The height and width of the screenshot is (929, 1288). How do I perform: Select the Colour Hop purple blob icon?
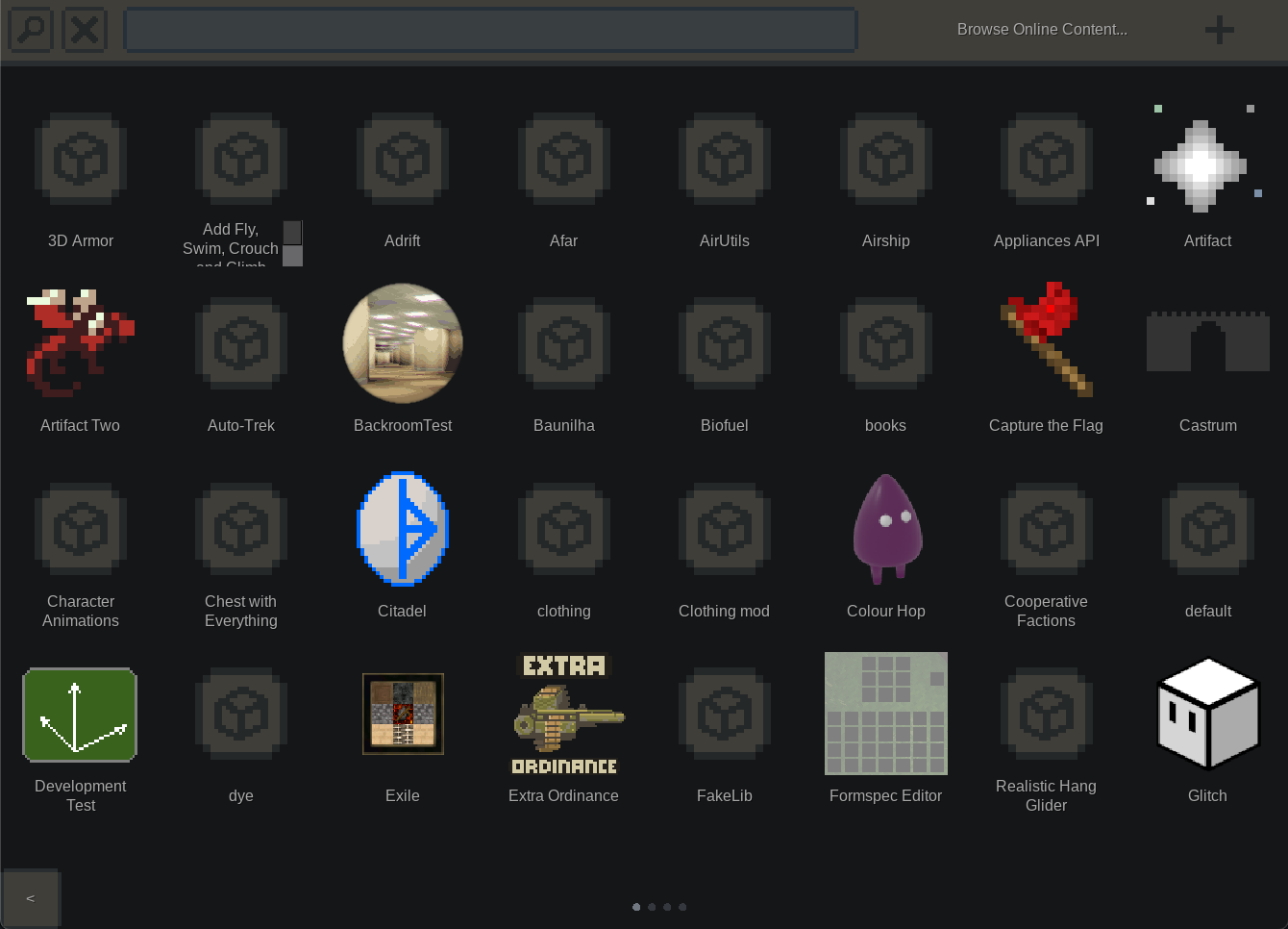pos(886,529)
